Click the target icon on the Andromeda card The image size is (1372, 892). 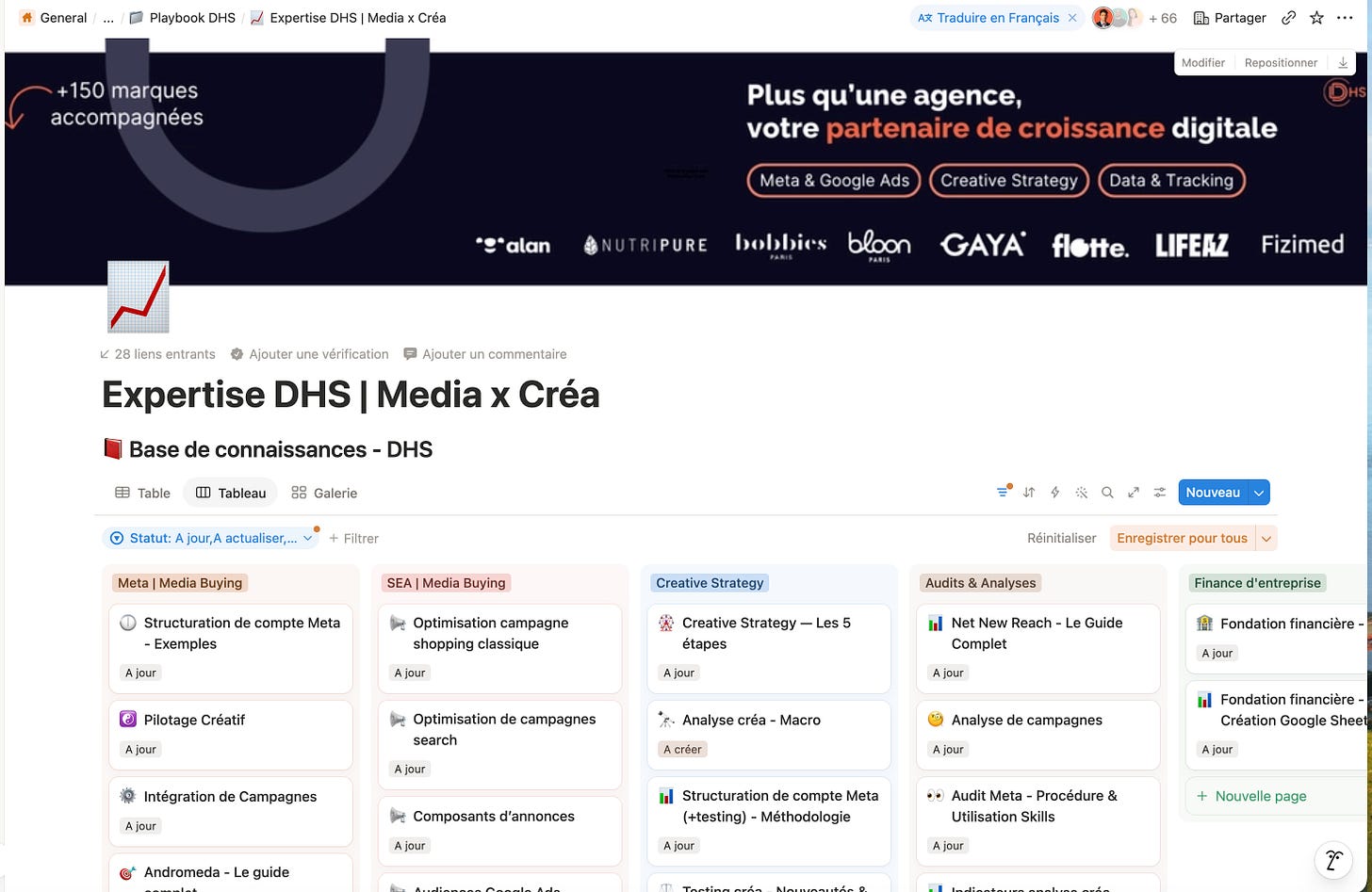pos(128,872)
